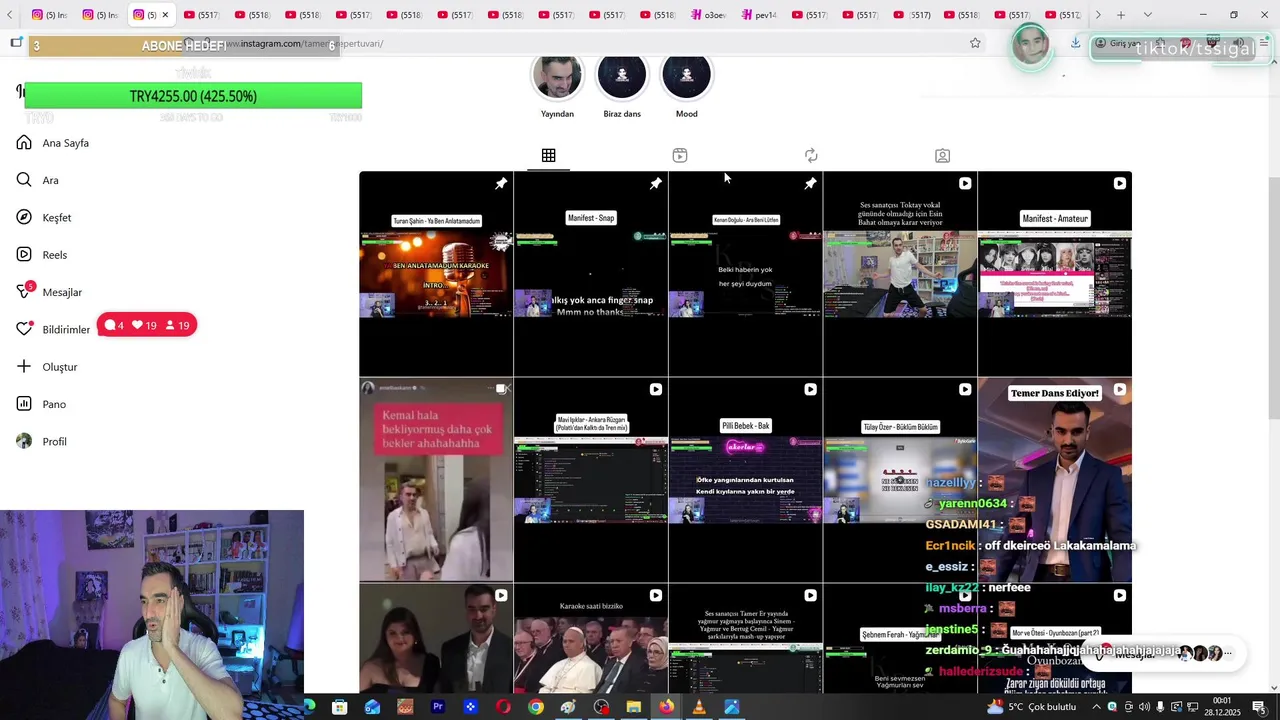
Task: Open the Manifest - Amateur reel
Action: pos(1055,274)
